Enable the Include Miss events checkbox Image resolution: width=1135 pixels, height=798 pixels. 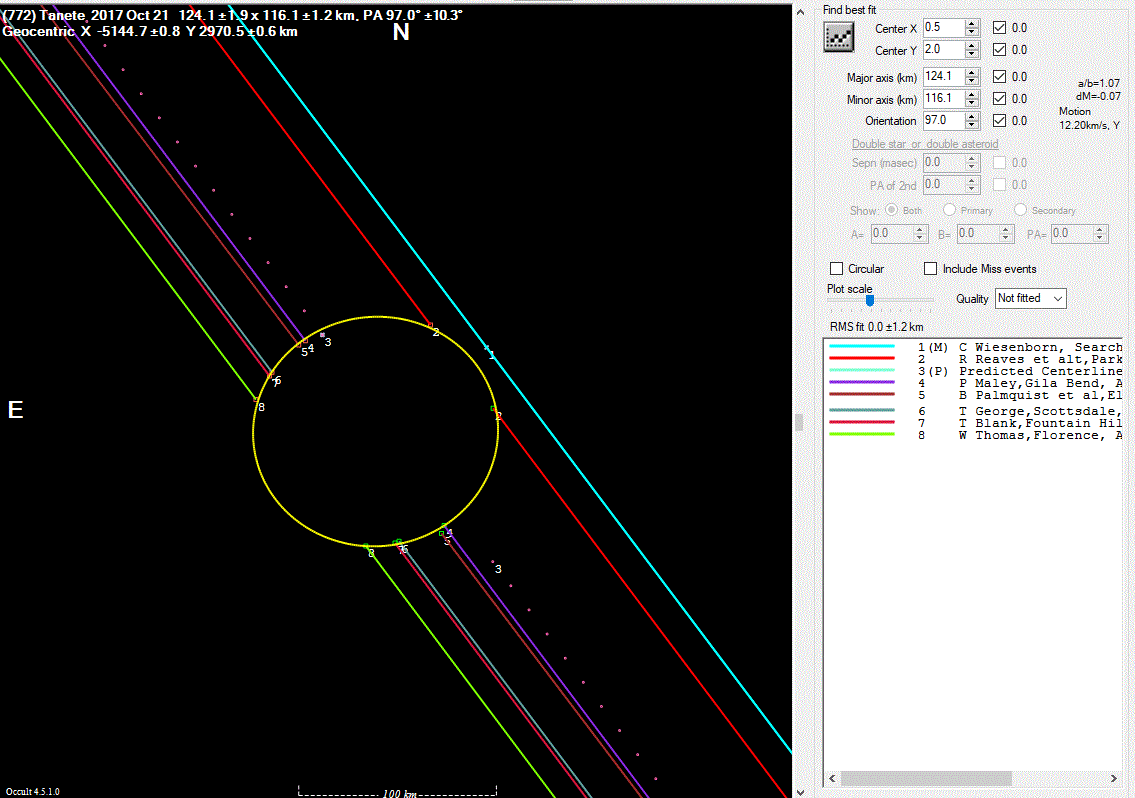point(931,269)
